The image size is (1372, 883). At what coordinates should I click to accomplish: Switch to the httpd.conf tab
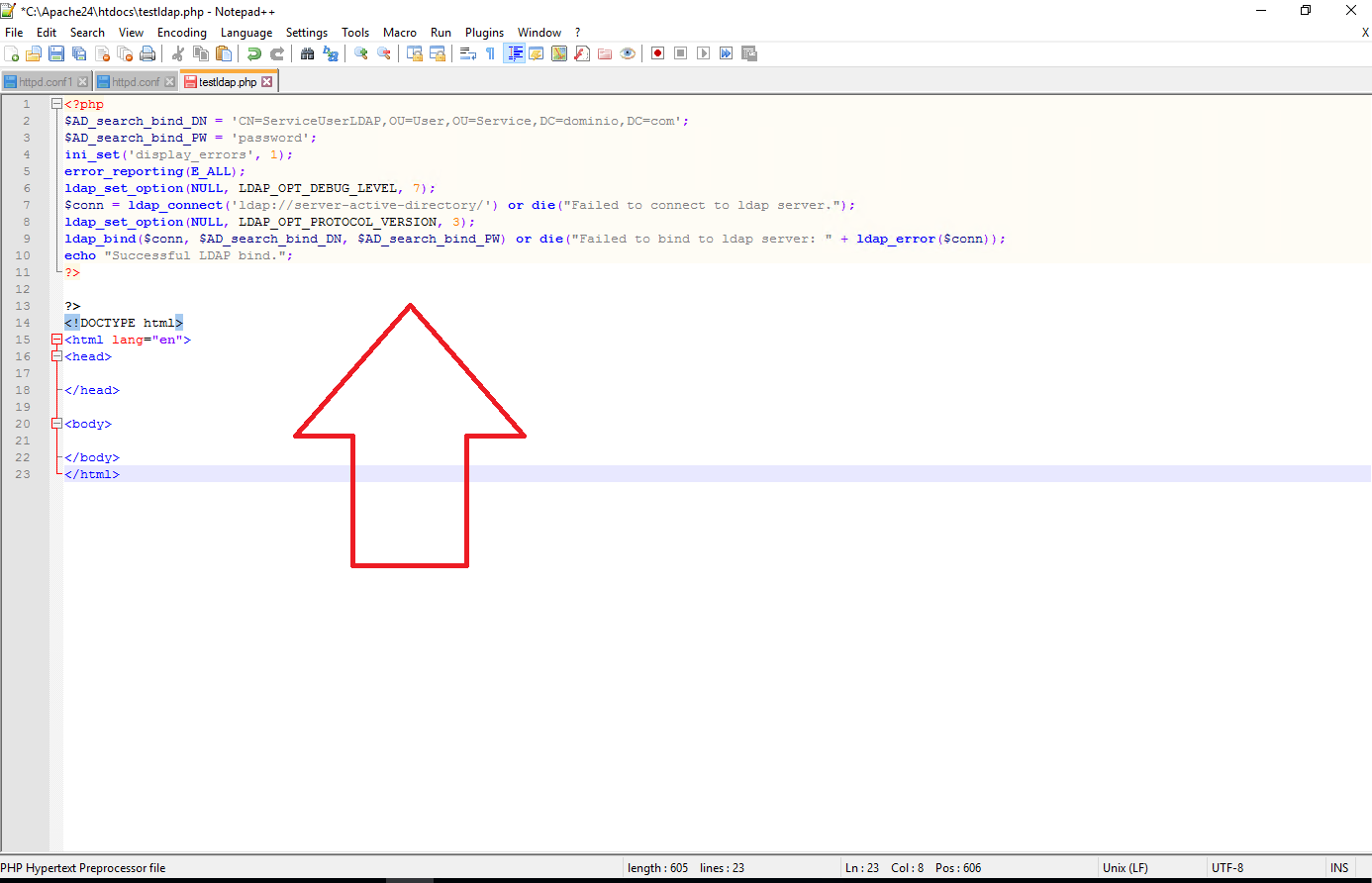(136, 82)
